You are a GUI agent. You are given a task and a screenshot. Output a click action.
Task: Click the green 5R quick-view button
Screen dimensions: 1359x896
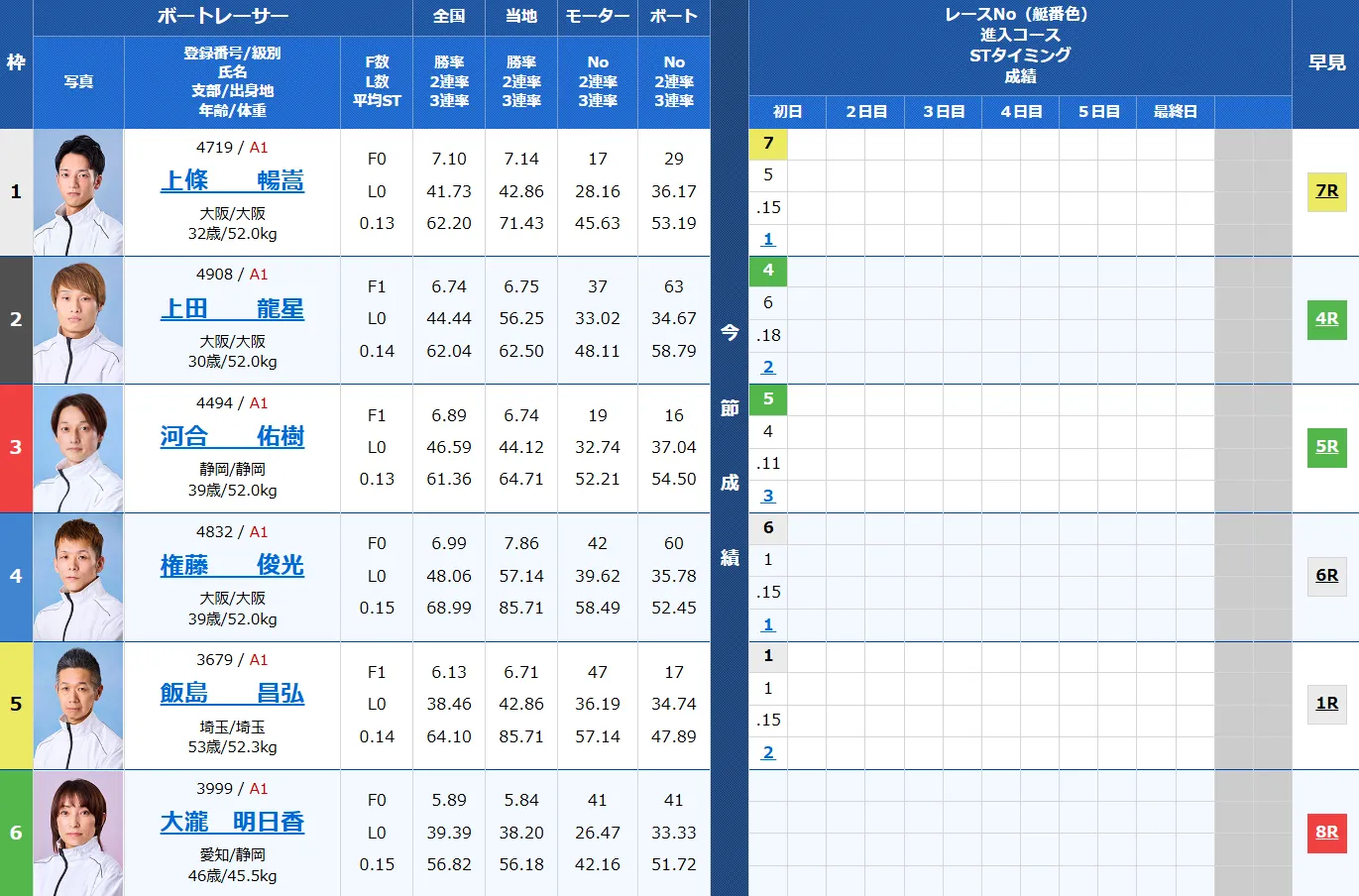pyautogui.click(x=1326, y=447)
